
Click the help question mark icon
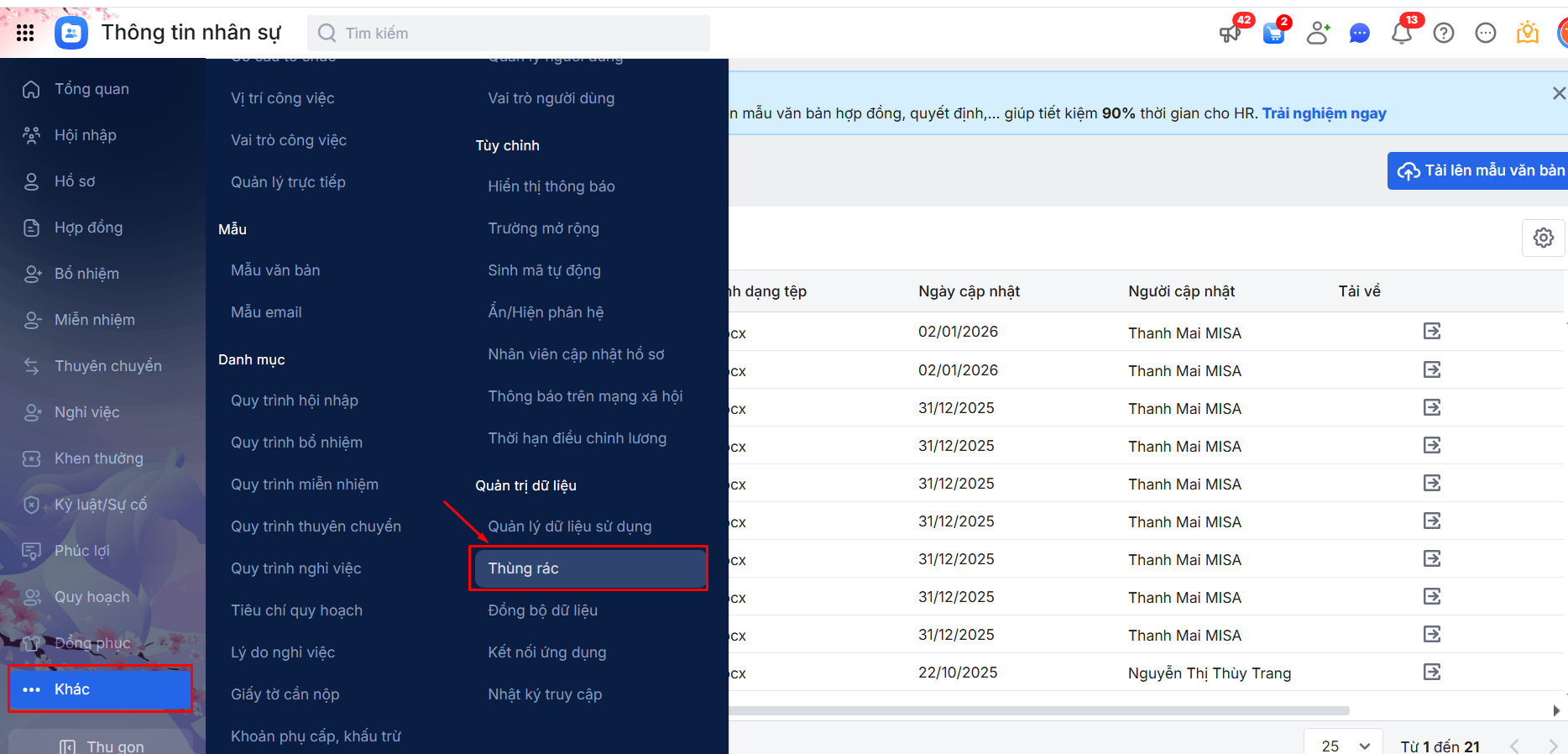point(1443,34)
